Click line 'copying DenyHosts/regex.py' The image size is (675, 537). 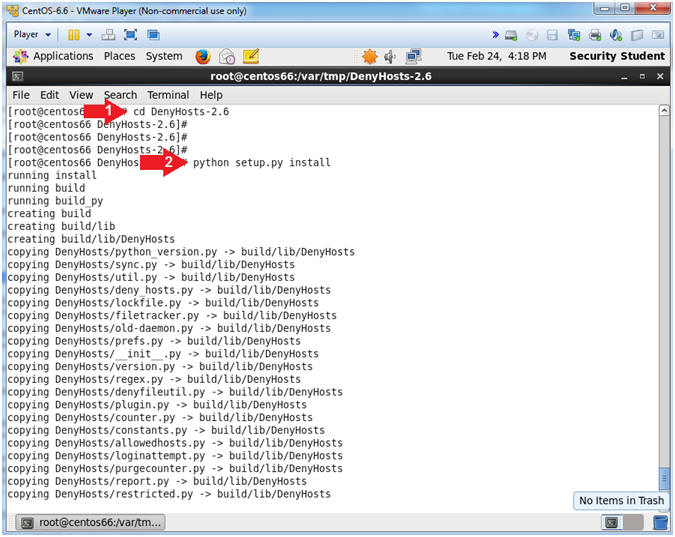154,380
